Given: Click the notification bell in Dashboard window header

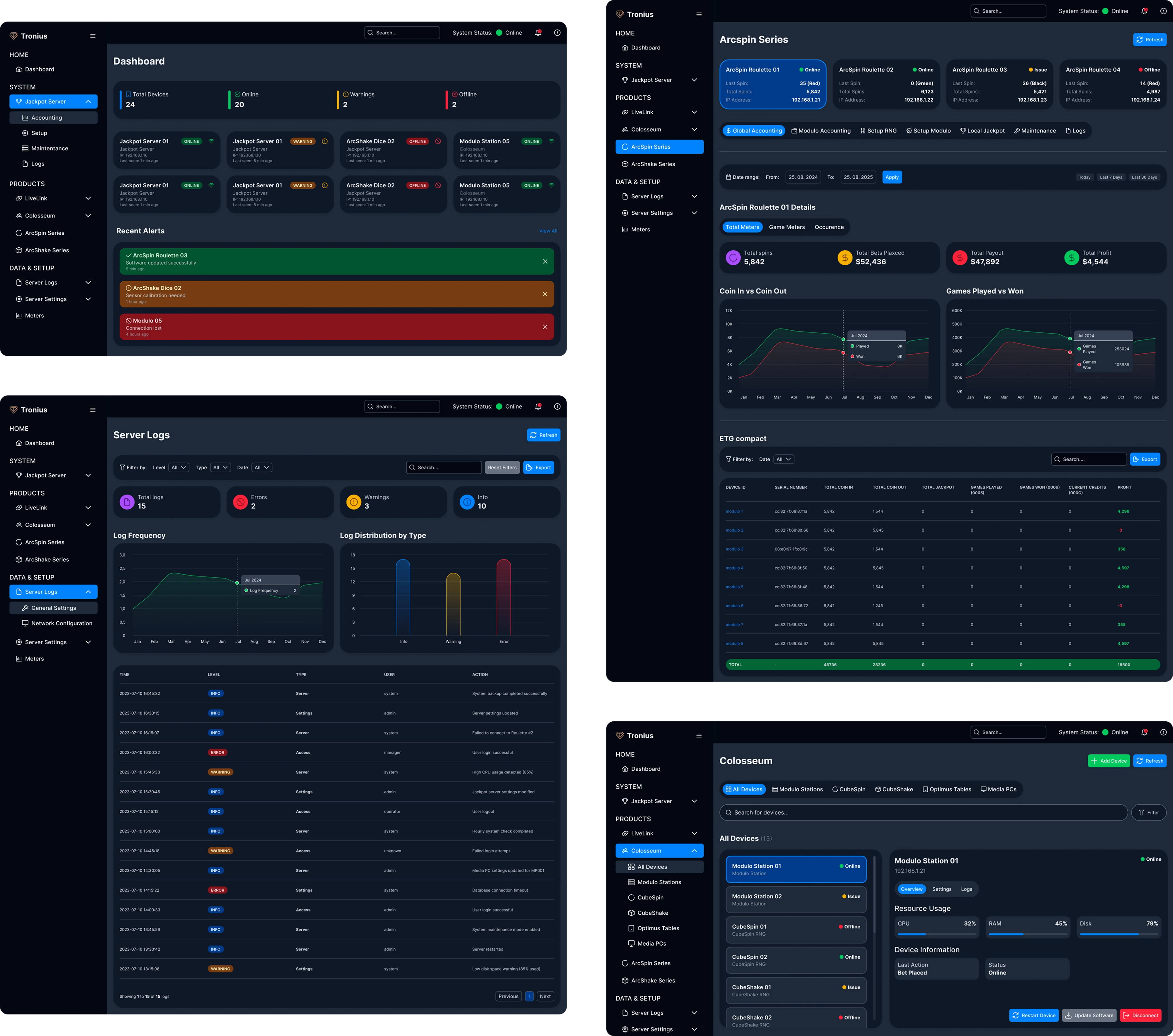Looking at the screenshot, I should point(538,33).
